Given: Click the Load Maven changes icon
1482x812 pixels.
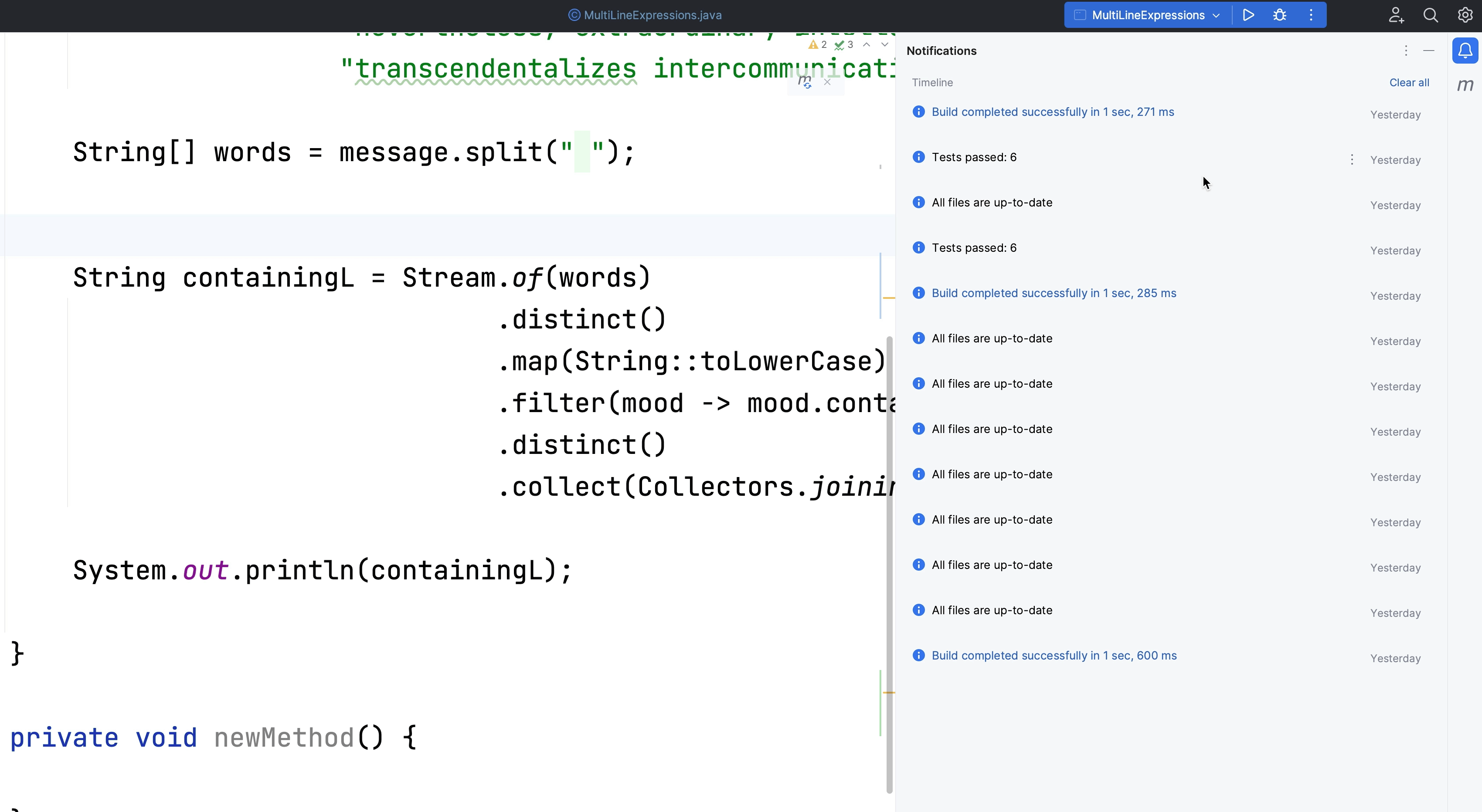Looking at the screenshot, I should 805,81.
